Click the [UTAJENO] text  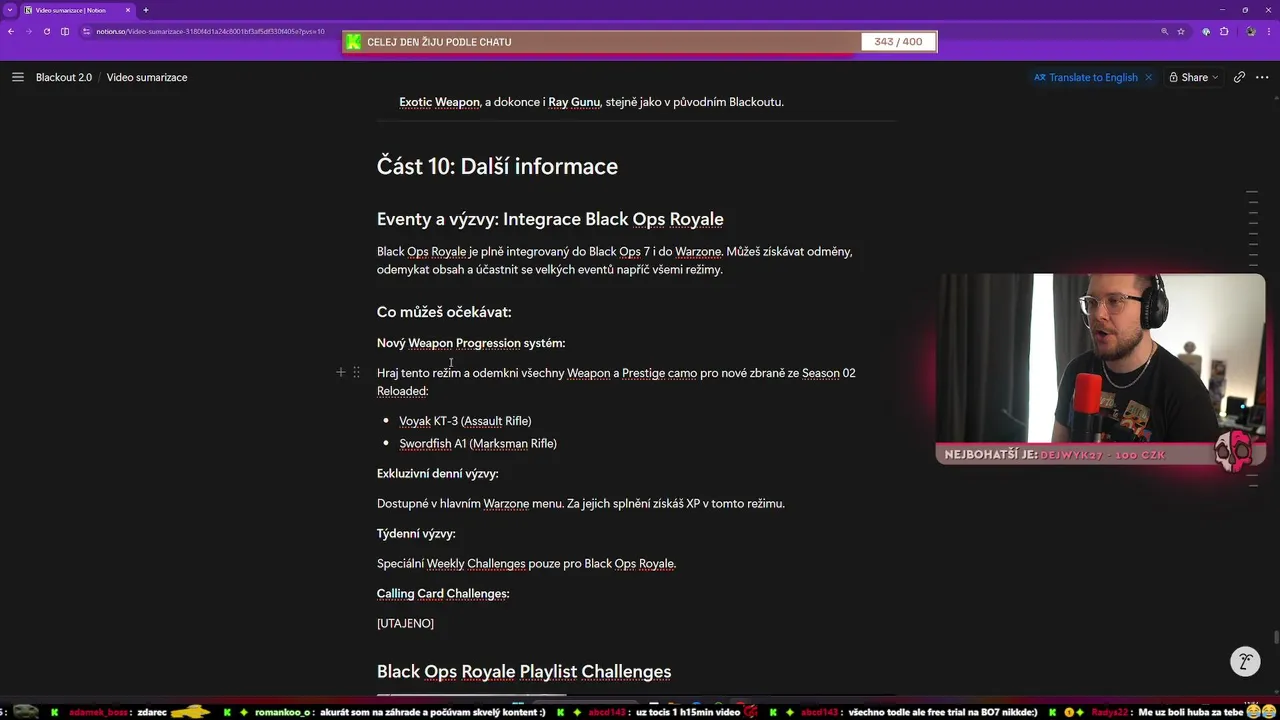tap(405, 623)
